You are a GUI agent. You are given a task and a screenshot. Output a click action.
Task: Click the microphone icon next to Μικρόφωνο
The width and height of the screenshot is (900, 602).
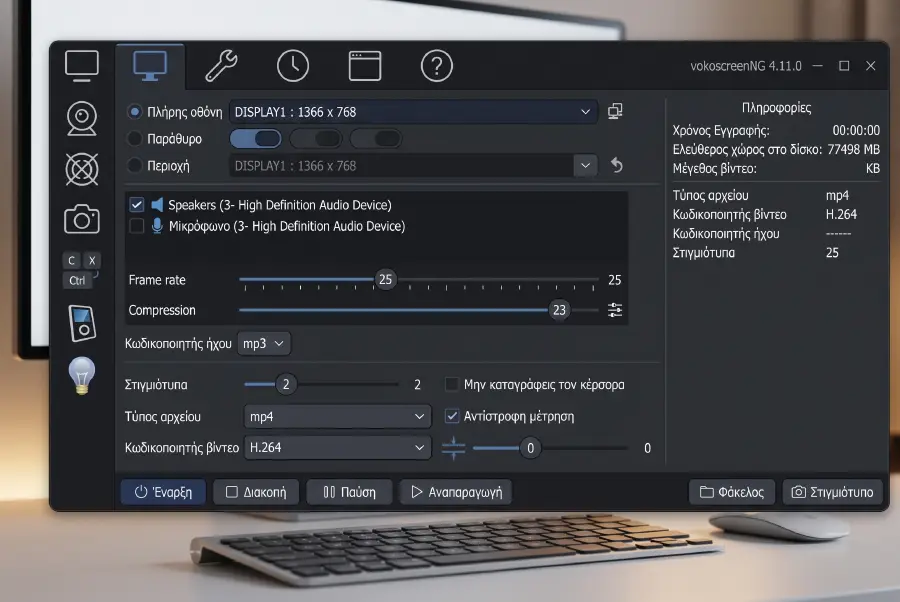pos(157,226)
